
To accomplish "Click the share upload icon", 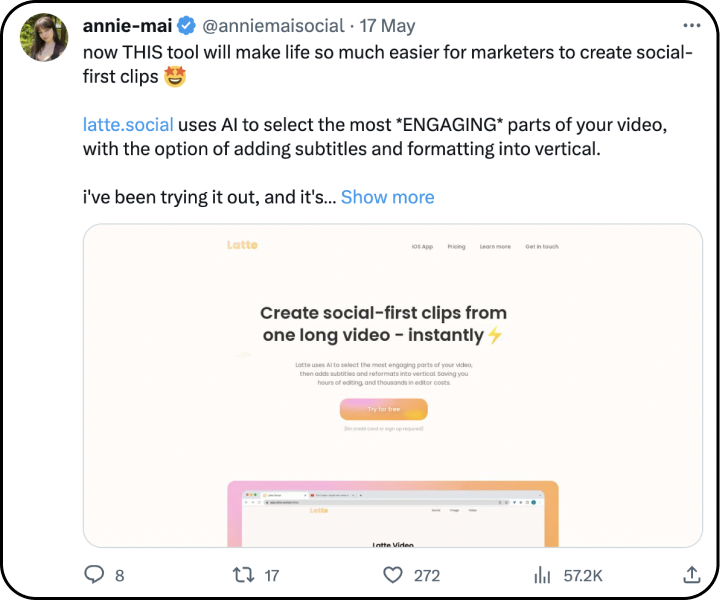I will pyautogui.click(x=691, y=575).
